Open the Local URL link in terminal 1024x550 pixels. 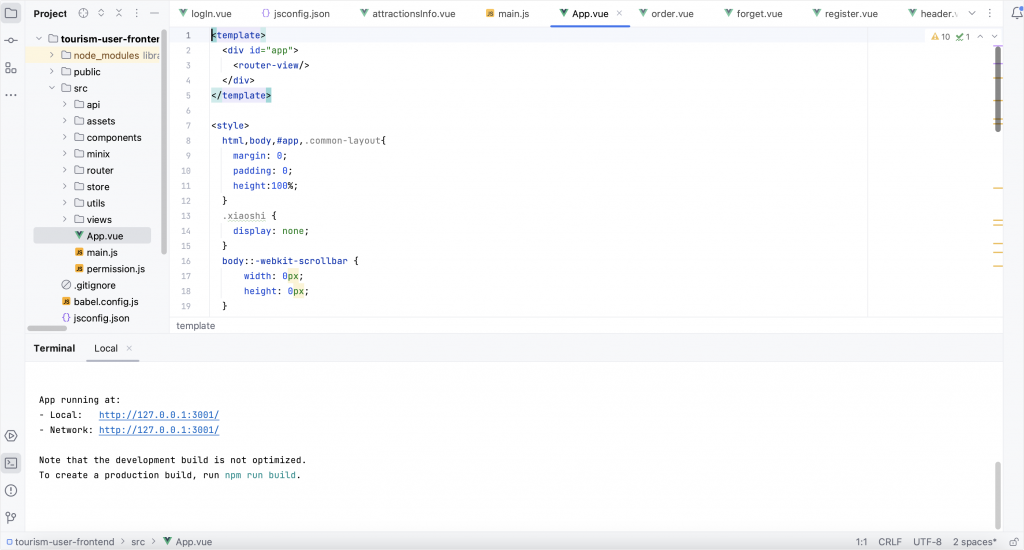point(158,415)
